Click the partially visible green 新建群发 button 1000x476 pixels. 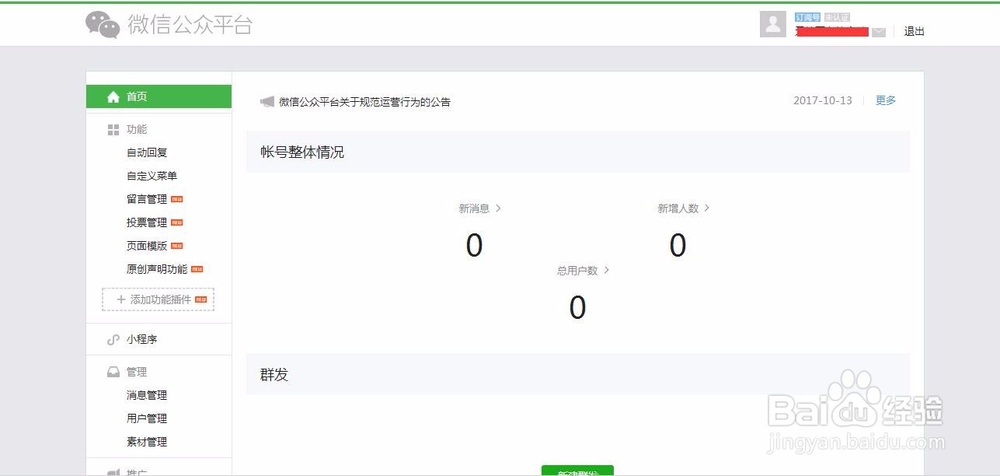pos(577,471)
